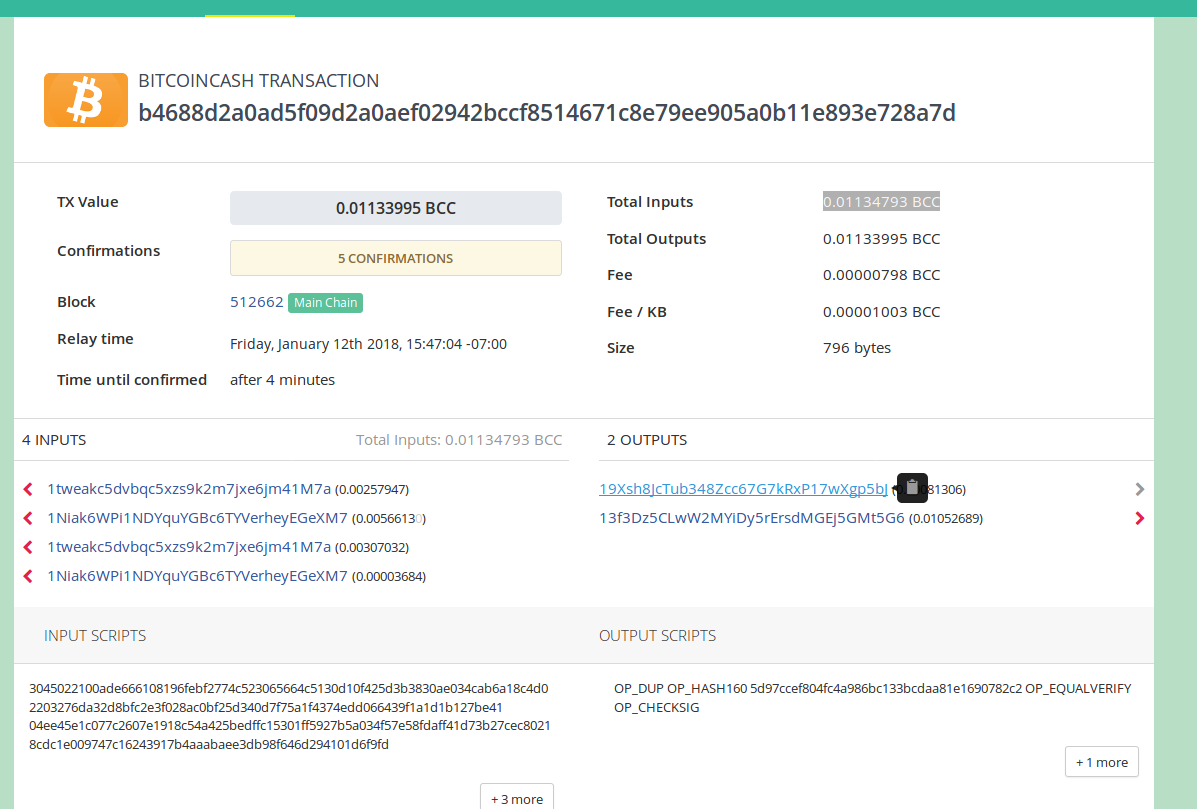This screenshot has height=809, width=1197.
Task: Click the red arrow beside 1Niak6WPi1 input (0.00003684)
Action: coord(28,576)
